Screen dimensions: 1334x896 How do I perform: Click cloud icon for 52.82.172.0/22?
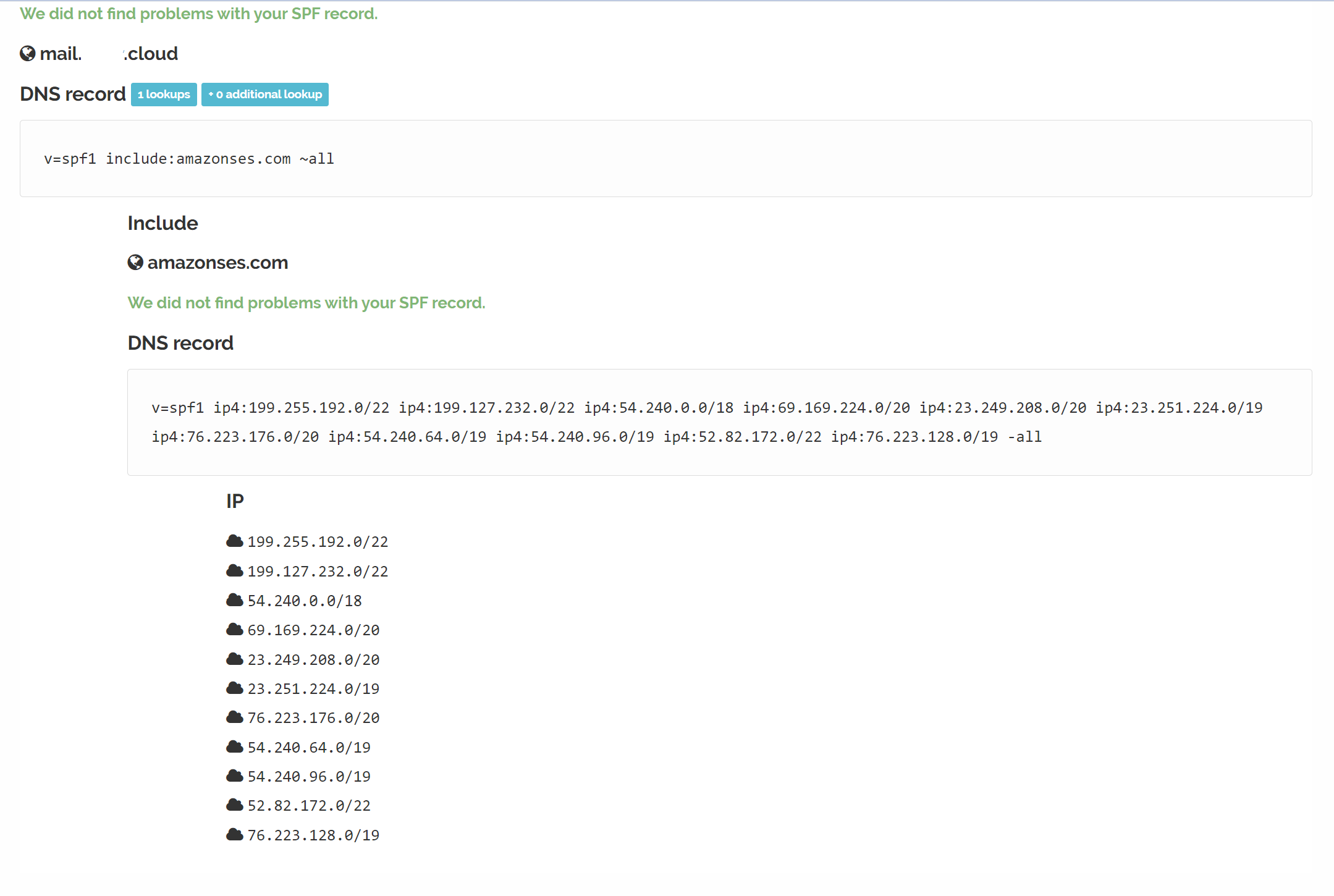coord(235,805)
